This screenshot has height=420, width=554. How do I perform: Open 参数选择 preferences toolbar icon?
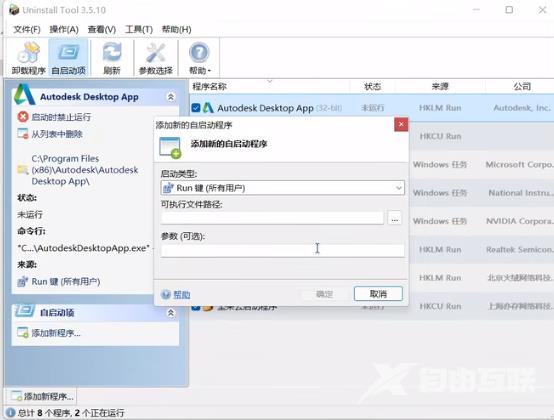pos(156,58)
